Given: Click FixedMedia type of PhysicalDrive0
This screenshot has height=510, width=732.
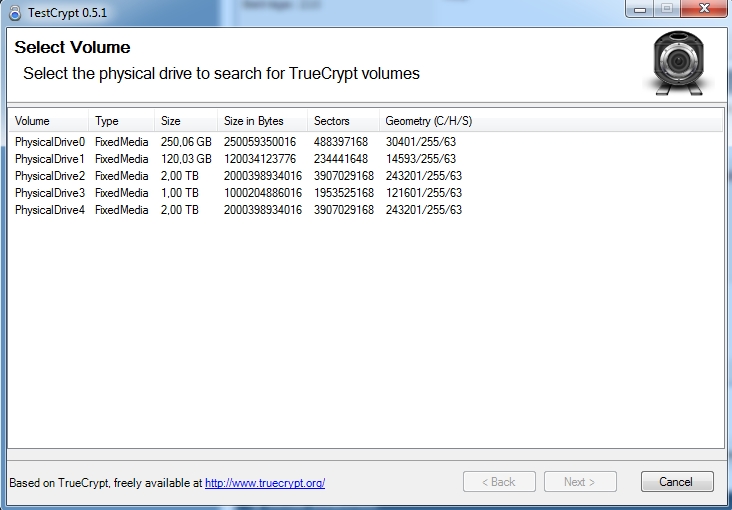Looking at the screenshot, I should (x=121, y=142).
